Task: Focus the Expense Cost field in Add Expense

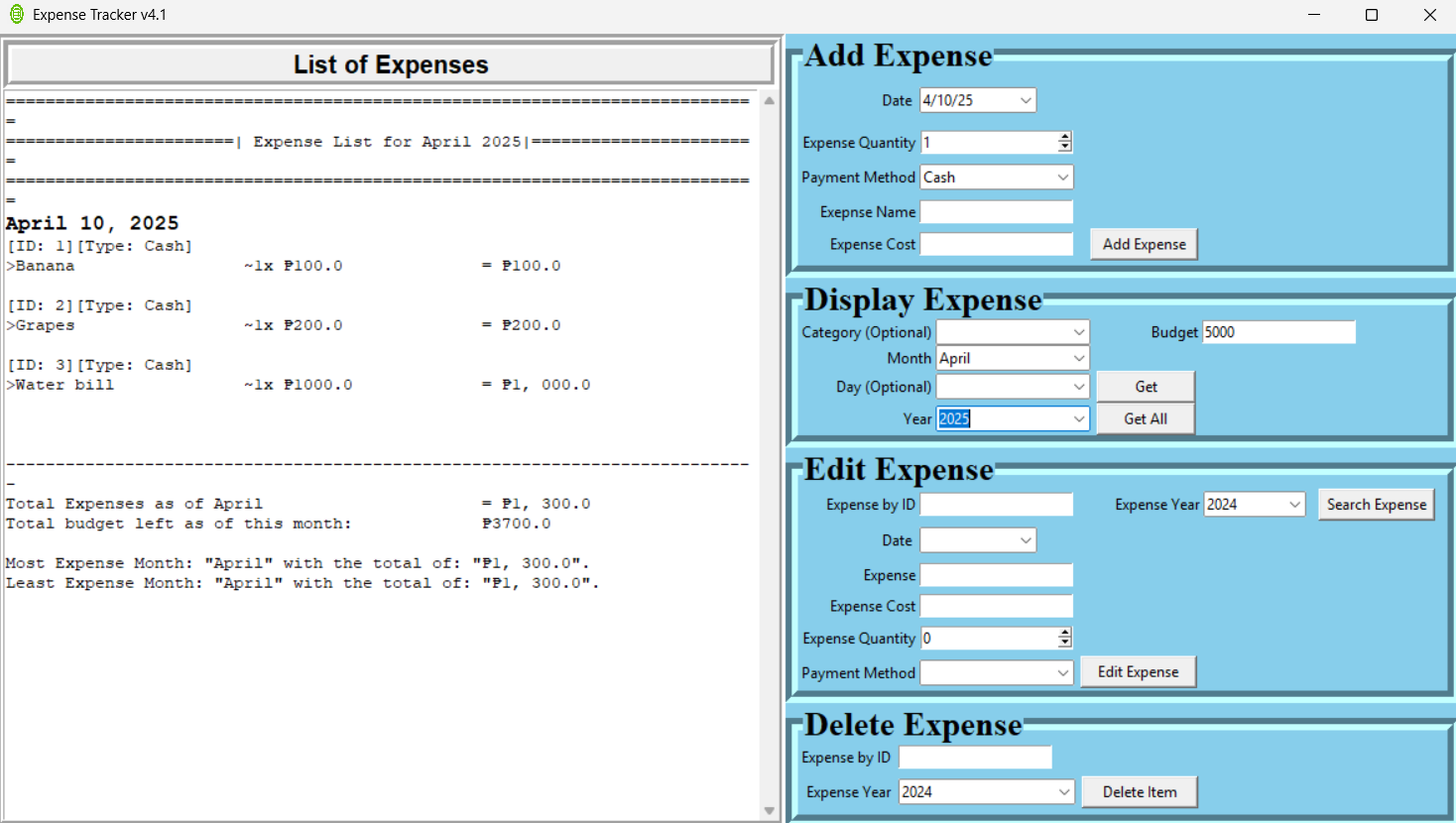Action: click(x=997, y=244)
